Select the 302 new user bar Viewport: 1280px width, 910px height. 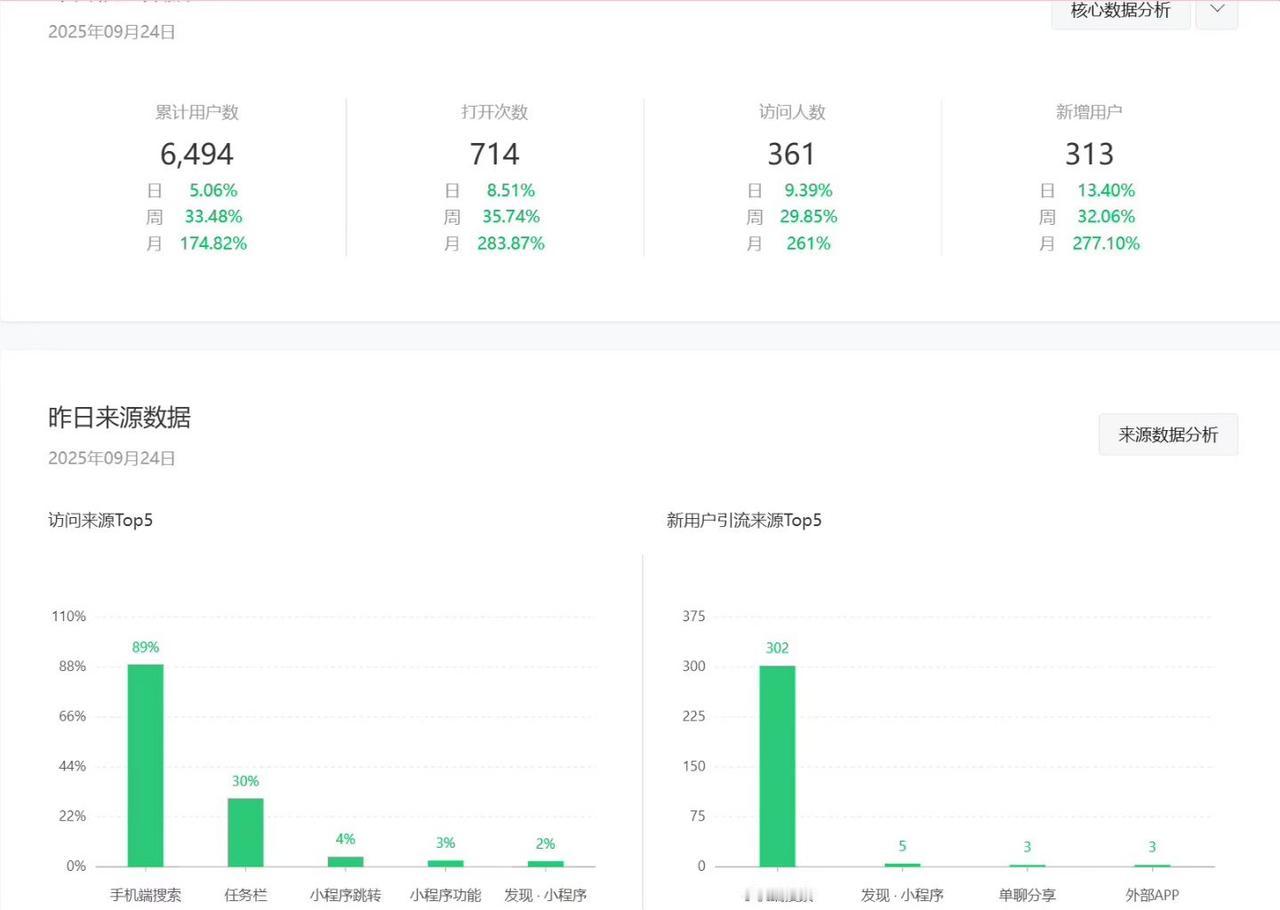(777, 766)
